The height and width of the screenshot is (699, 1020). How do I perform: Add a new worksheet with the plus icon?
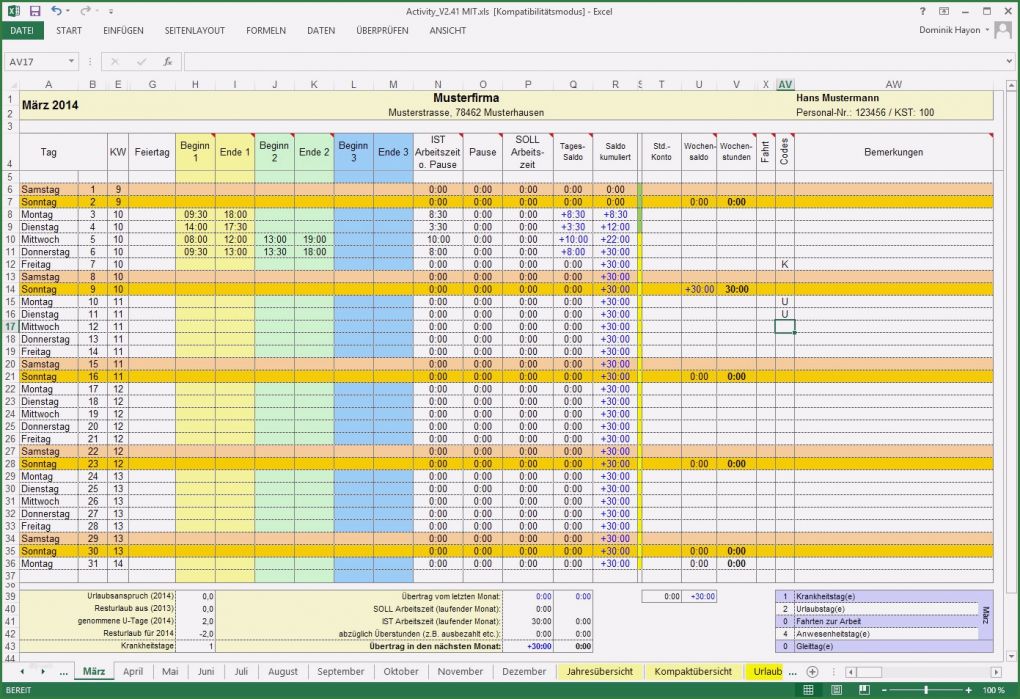pyautogui.click(x=811, y=671)
